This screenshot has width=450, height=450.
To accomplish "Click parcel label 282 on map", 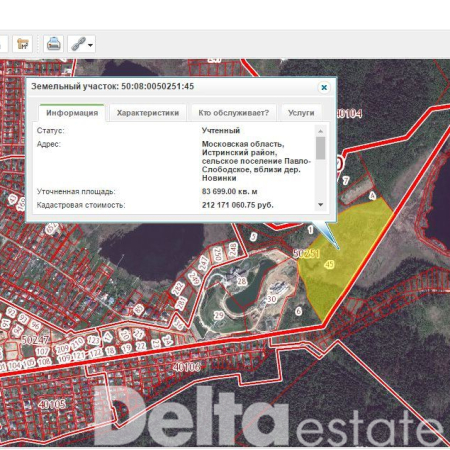I will pos(178,289).
